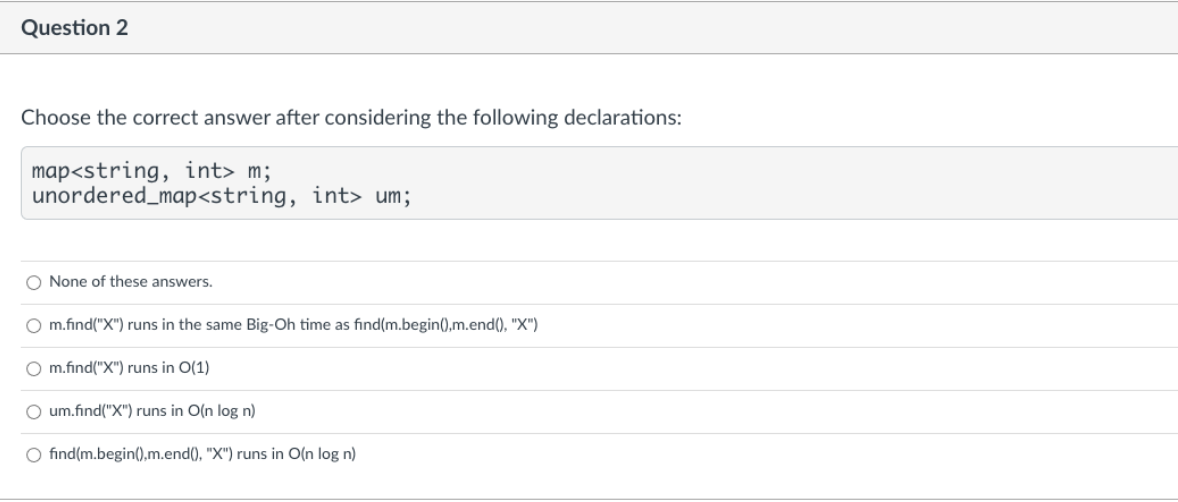Choose radio for m.find same Big-Oh time option
Viewport: 1178px width, 502px height.
[x=33, y=325]
